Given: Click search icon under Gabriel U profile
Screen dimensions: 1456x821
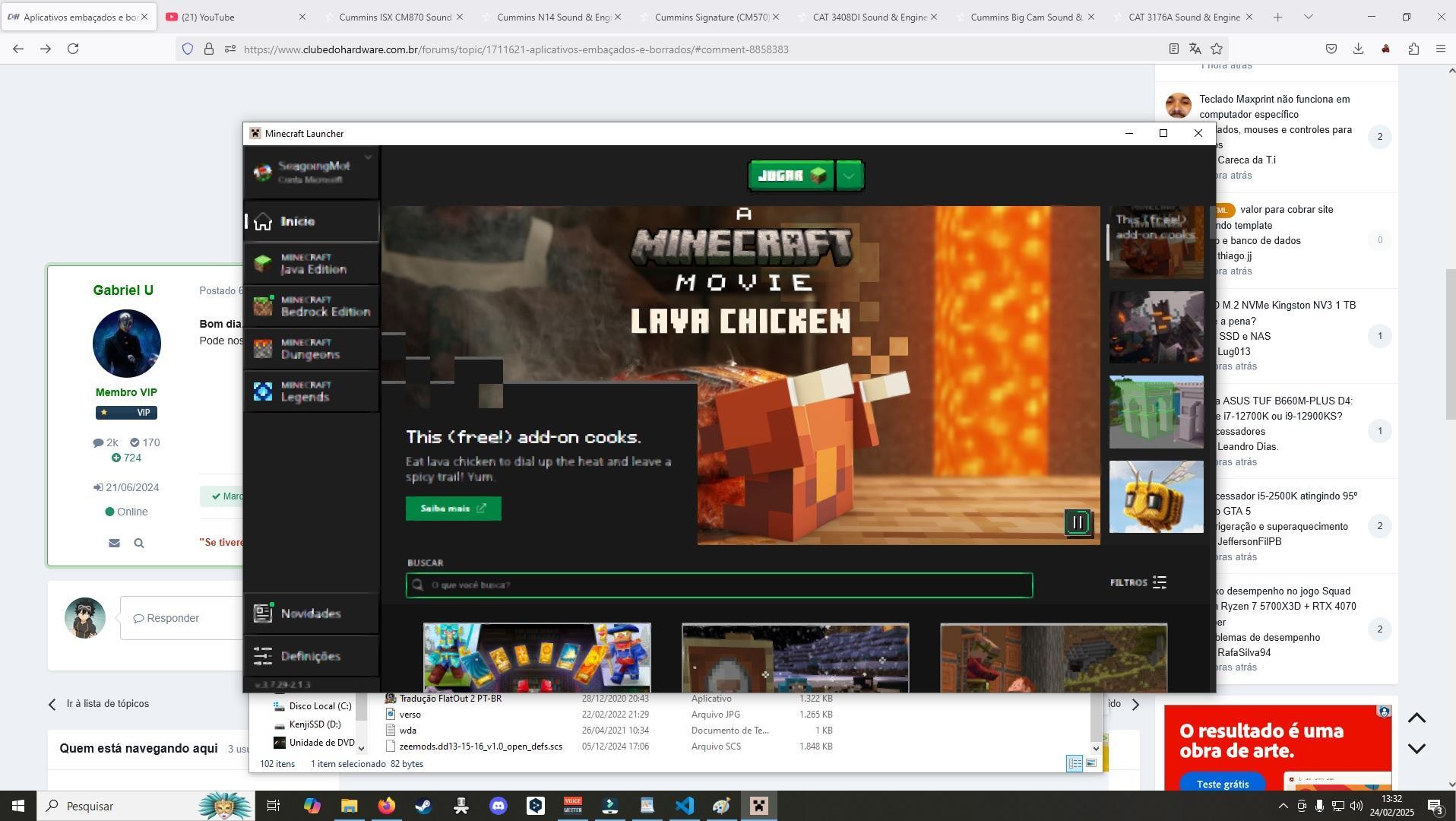Looking at the screenshot, I should (x=139, y=544).
